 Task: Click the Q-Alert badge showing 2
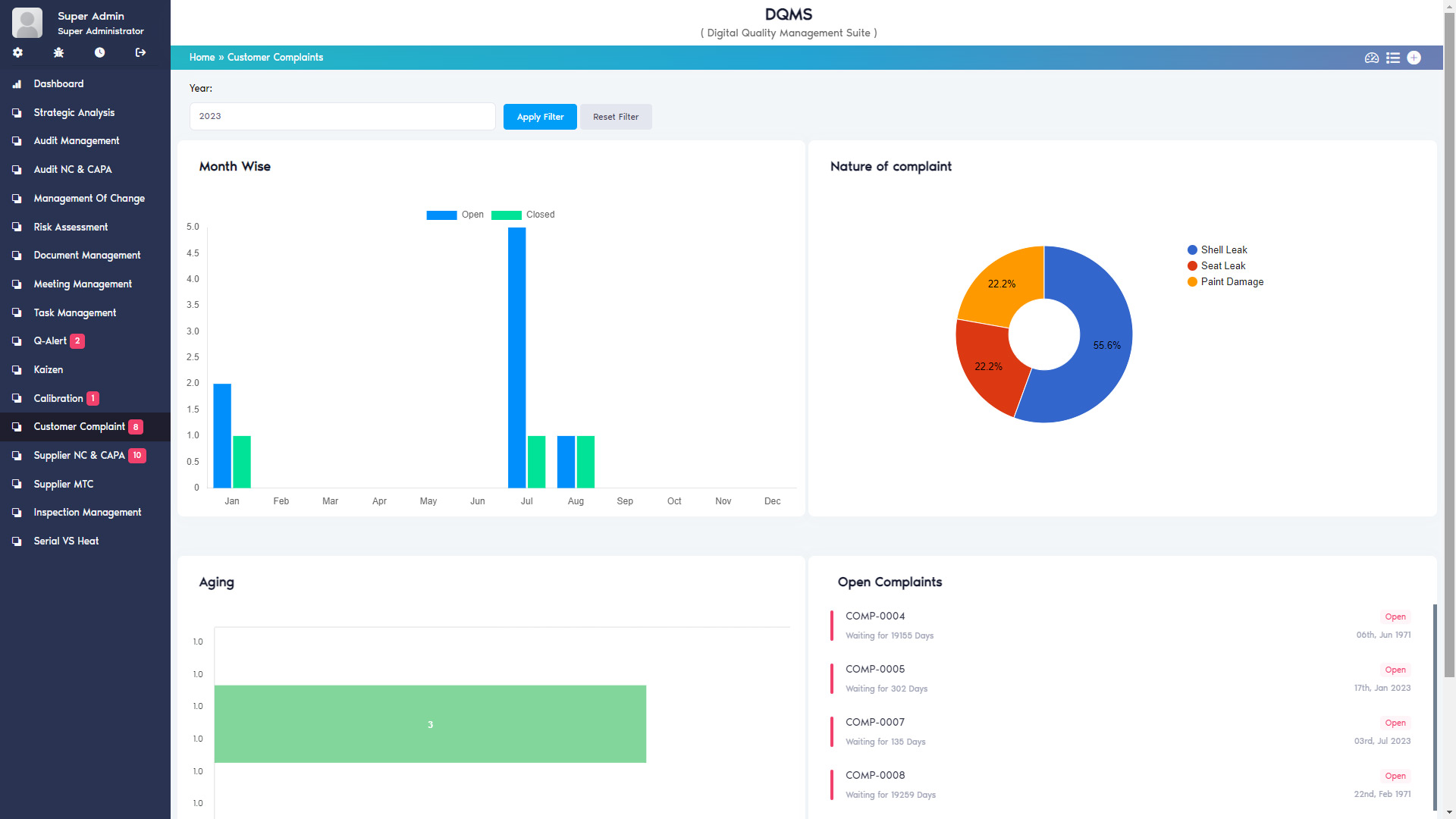tap(77, 341)
